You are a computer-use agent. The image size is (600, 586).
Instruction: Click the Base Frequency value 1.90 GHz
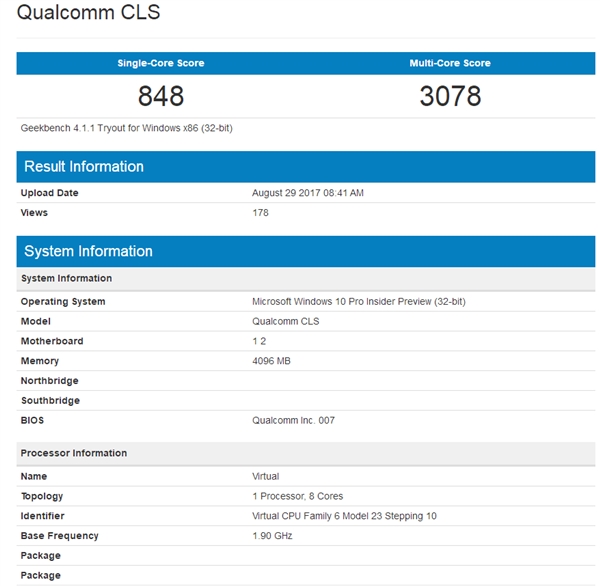(274, 536)
